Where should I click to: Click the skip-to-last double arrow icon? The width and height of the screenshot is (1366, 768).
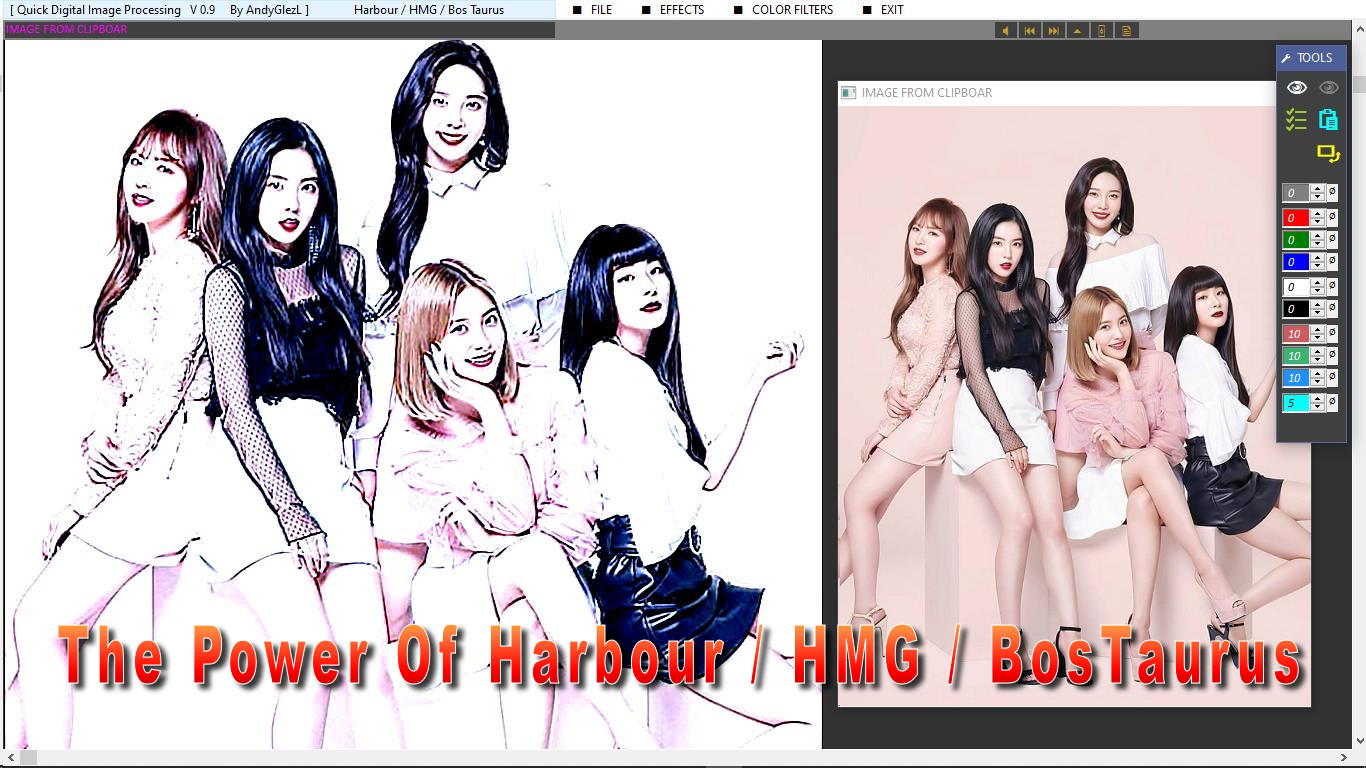click(1053, 31)
